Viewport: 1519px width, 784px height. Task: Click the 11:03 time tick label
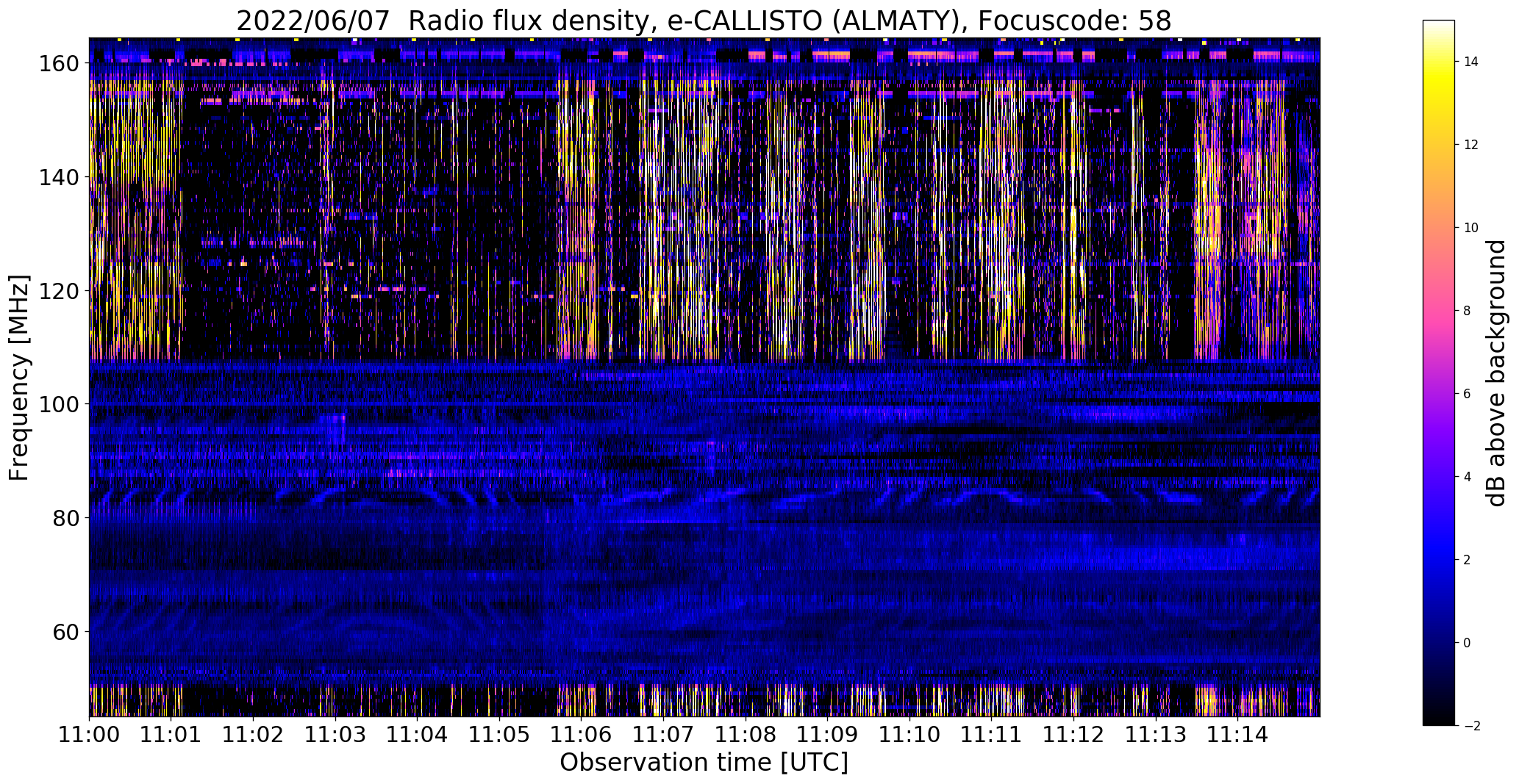tap(335, 735)
